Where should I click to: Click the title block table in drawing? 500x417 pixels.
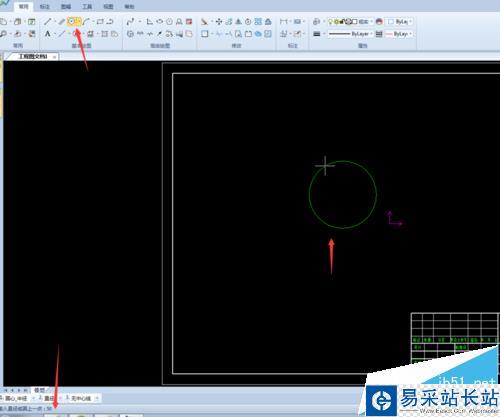pos(455,338)
